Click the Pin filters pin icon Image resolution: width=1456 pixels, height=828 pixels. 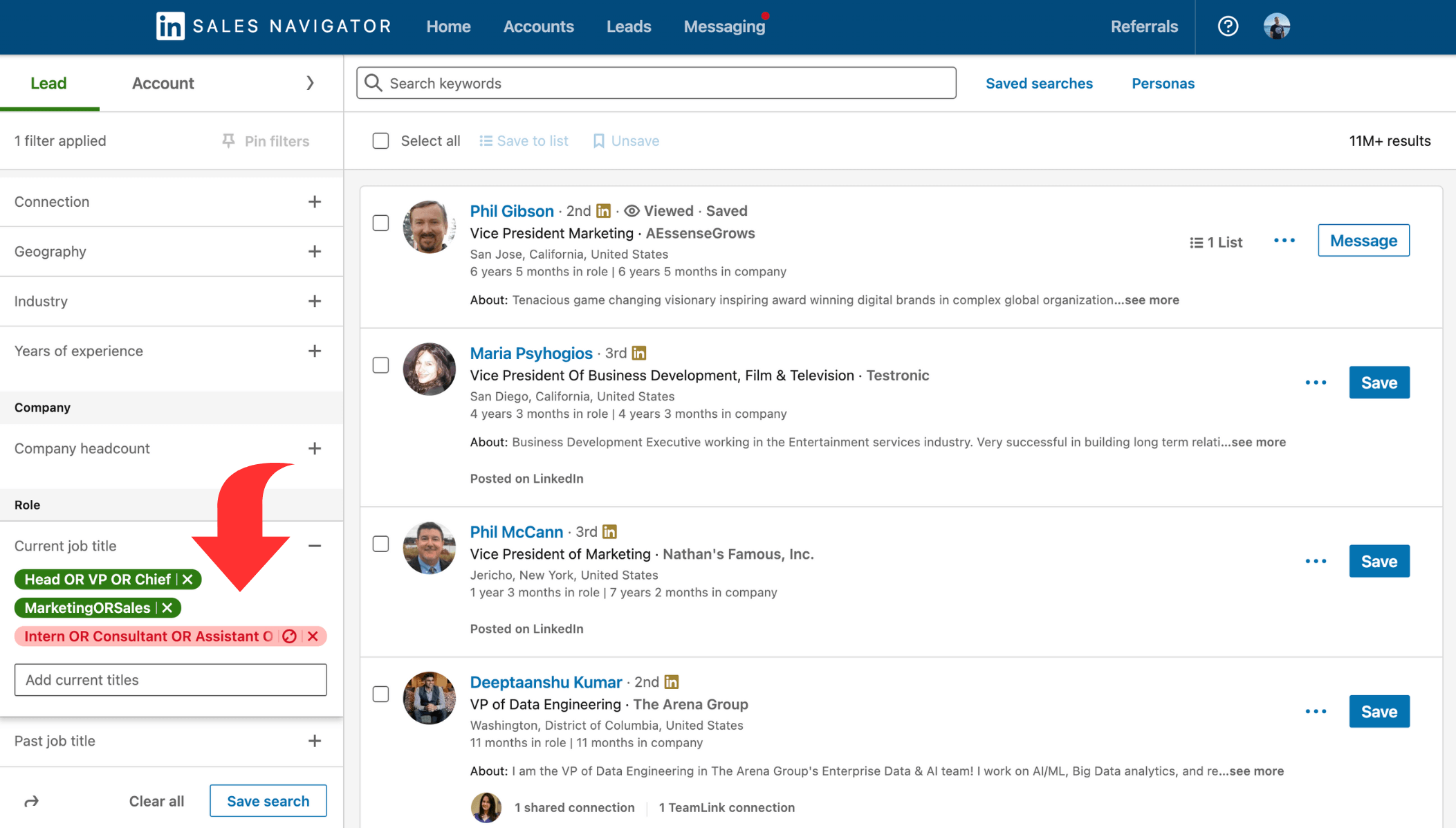pyautogui.click(x=228, y=141)
